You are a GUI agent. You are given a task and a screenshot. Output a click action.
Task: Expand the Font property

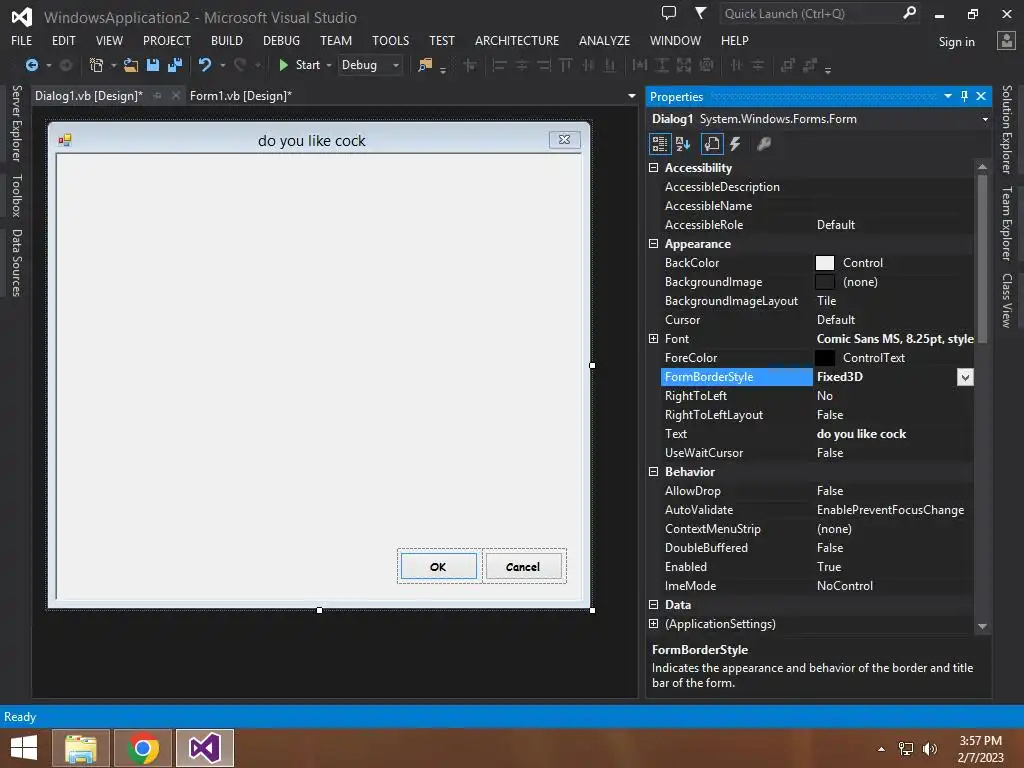(x=653, y=338)
